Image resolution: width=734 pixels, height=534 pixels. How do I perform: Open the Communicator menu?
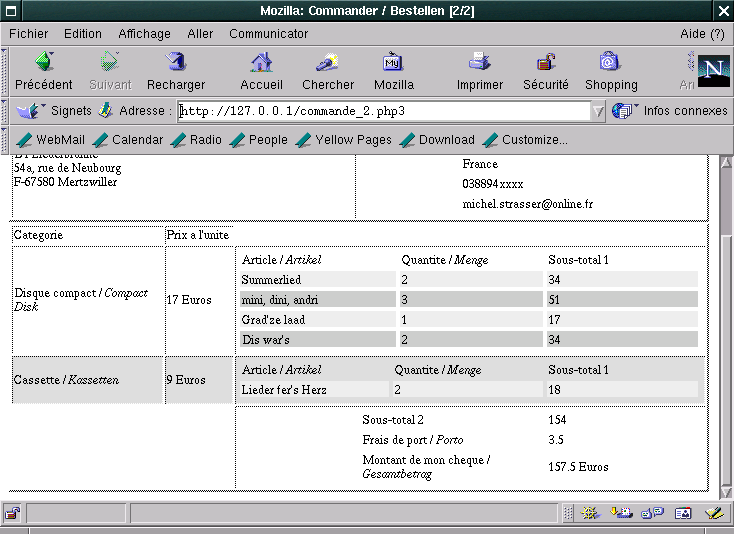coord(268,33)
